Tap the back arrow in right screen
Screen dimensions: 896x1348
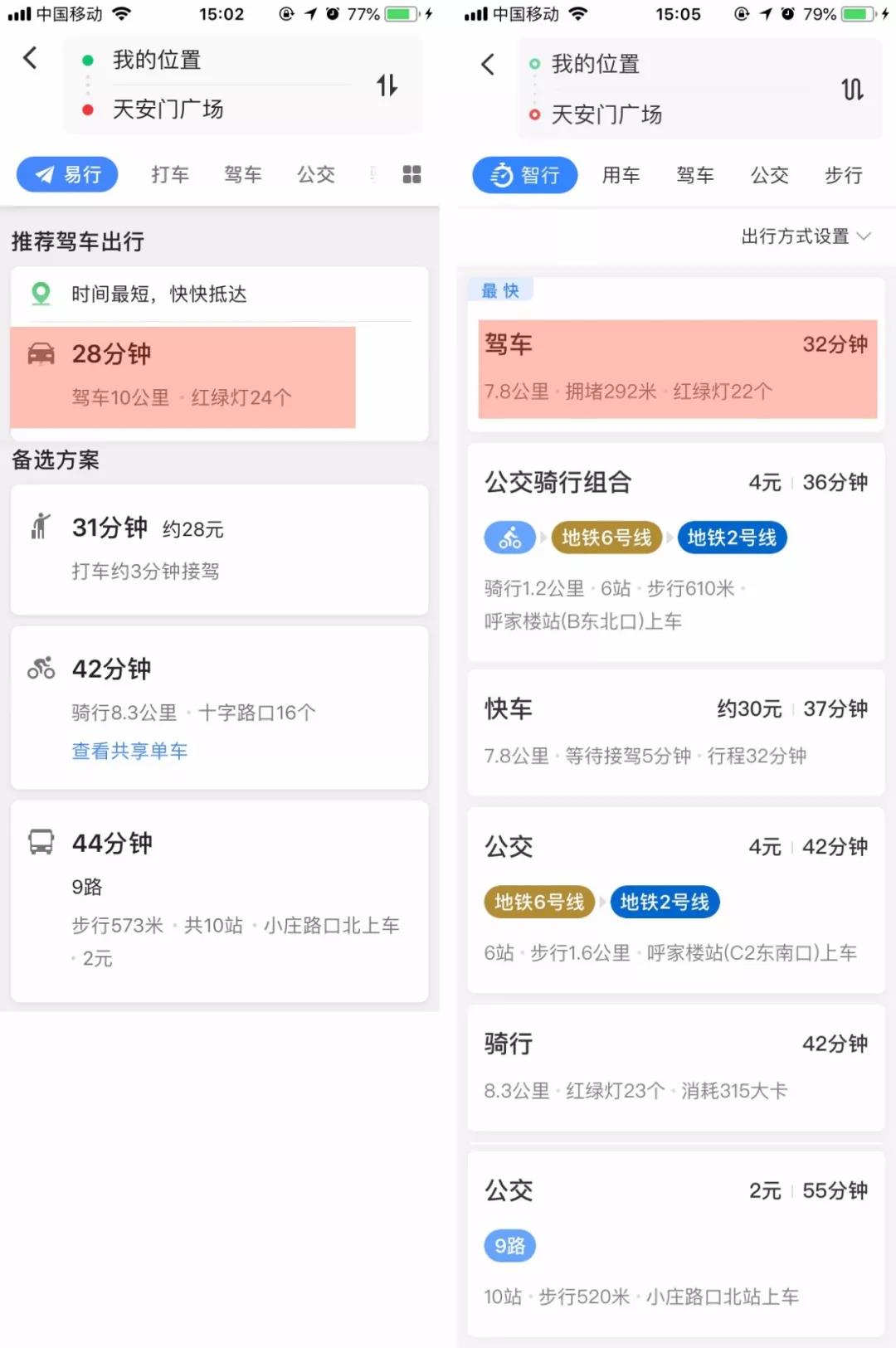coord(488,65)
